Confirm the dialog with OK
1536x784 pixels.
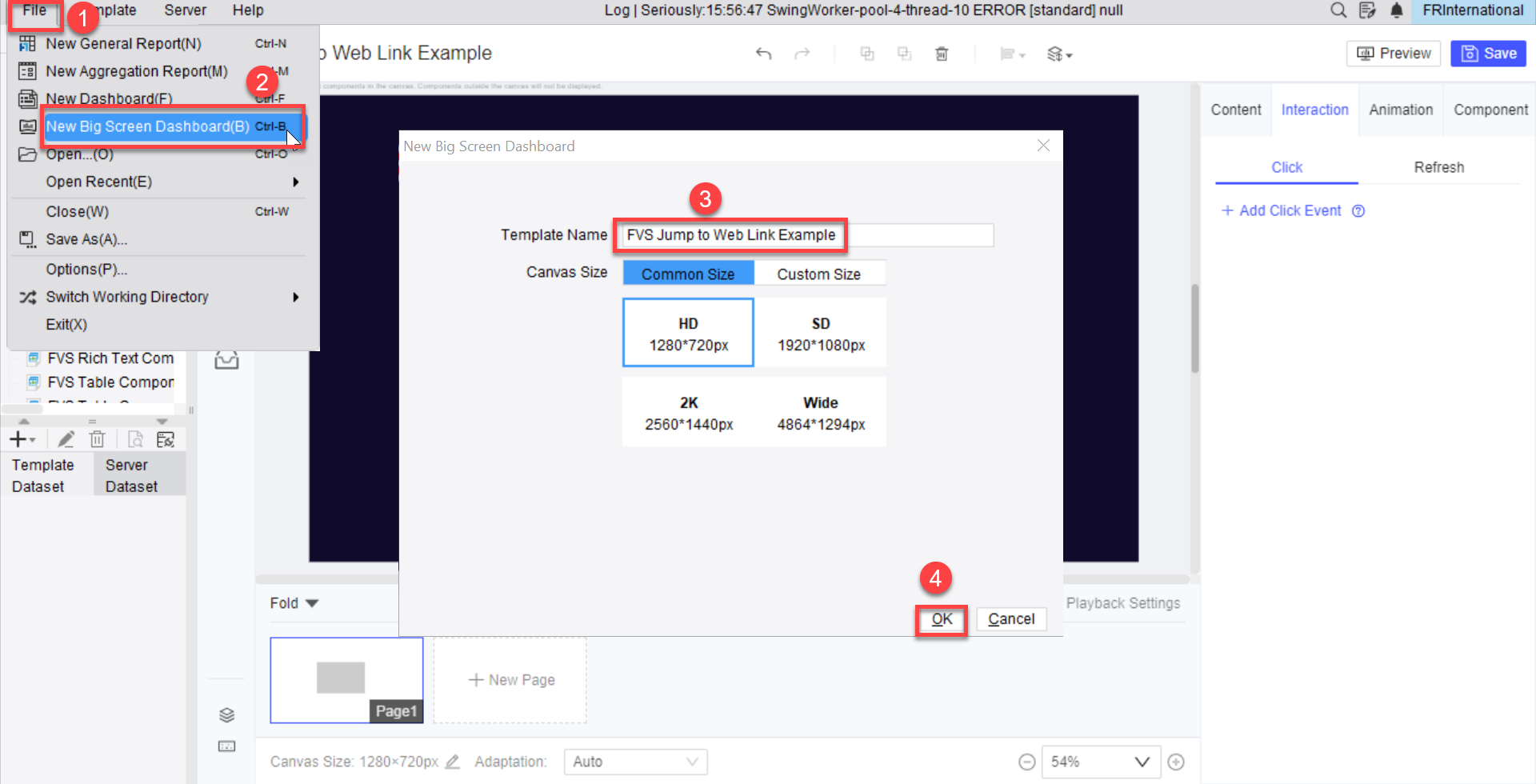tap(942, 619)
